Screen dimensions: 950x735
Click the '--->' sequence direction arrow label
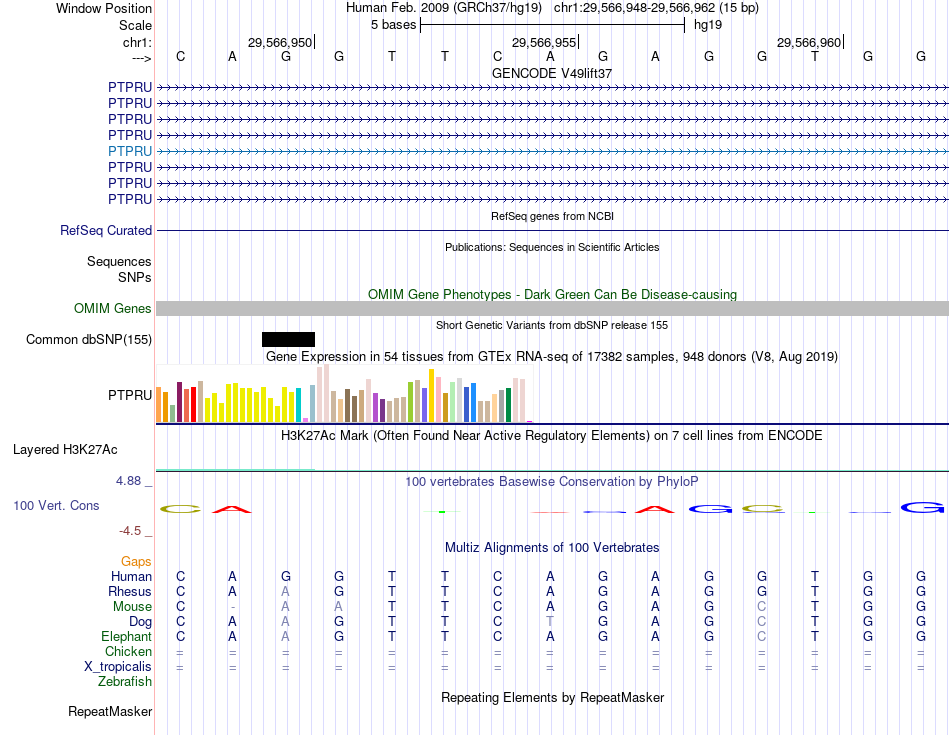pos(142,58)
